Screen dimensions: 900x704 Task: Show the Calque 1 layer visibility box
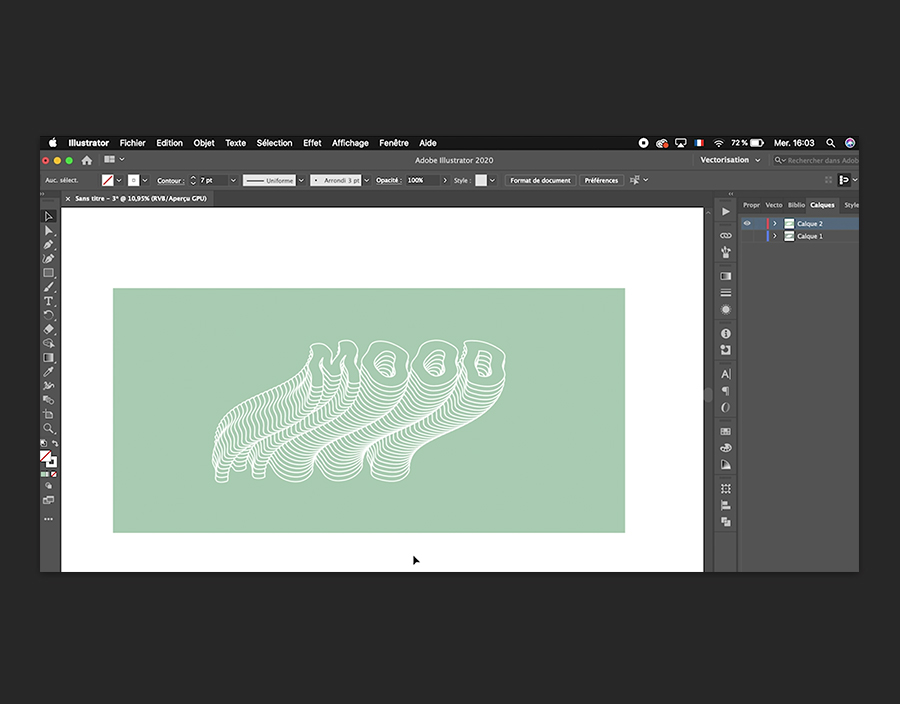747,236
